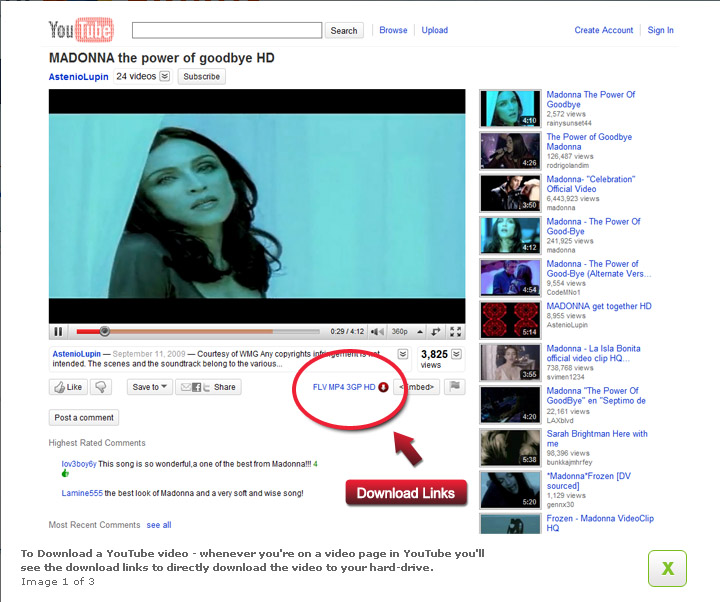720x602 pixels.
Task: Click the red download arrow icon
Action: click(383, 387)
